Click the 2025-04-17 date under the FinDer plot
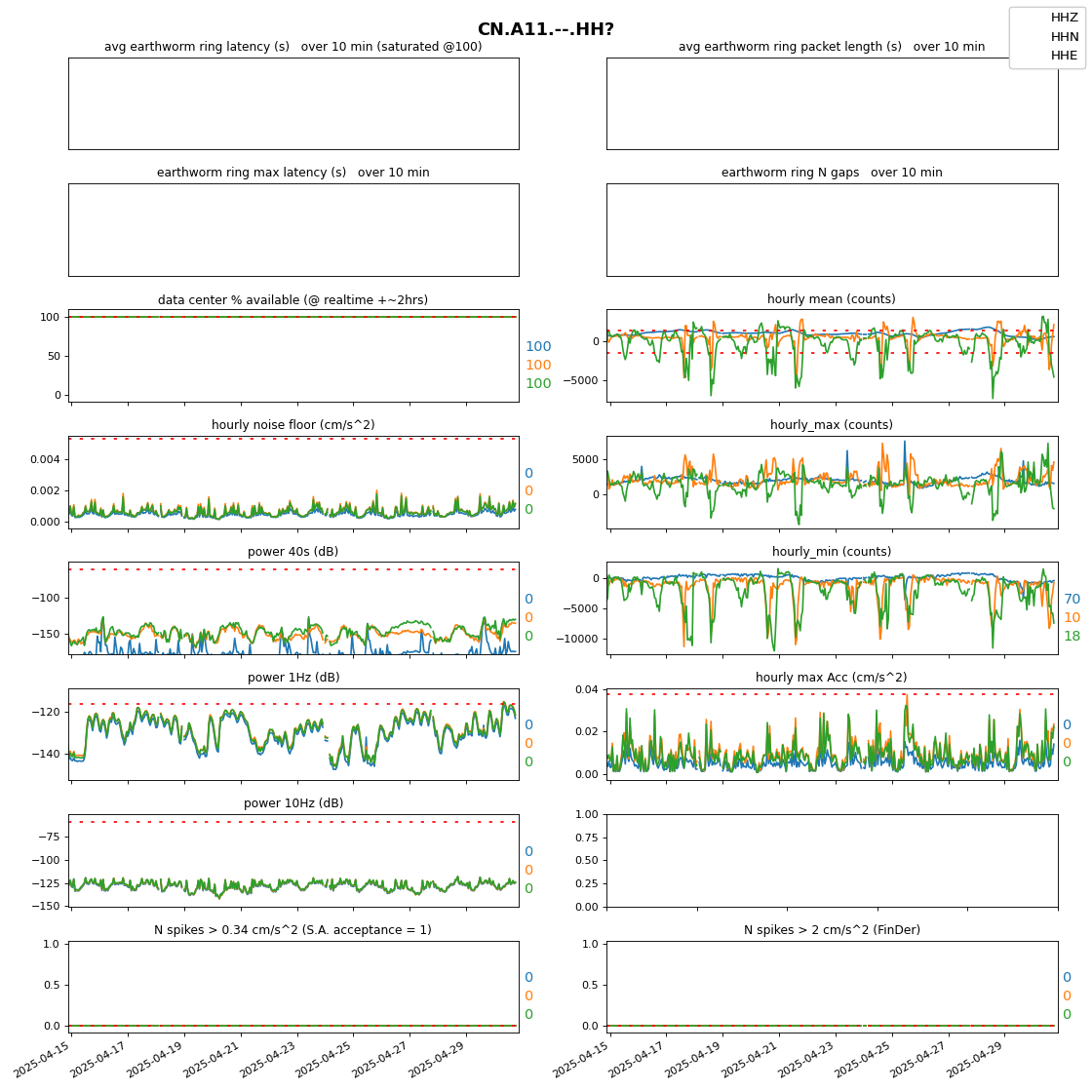The height and width of the screenshot is (1092, 1092). click(638, 1059)
